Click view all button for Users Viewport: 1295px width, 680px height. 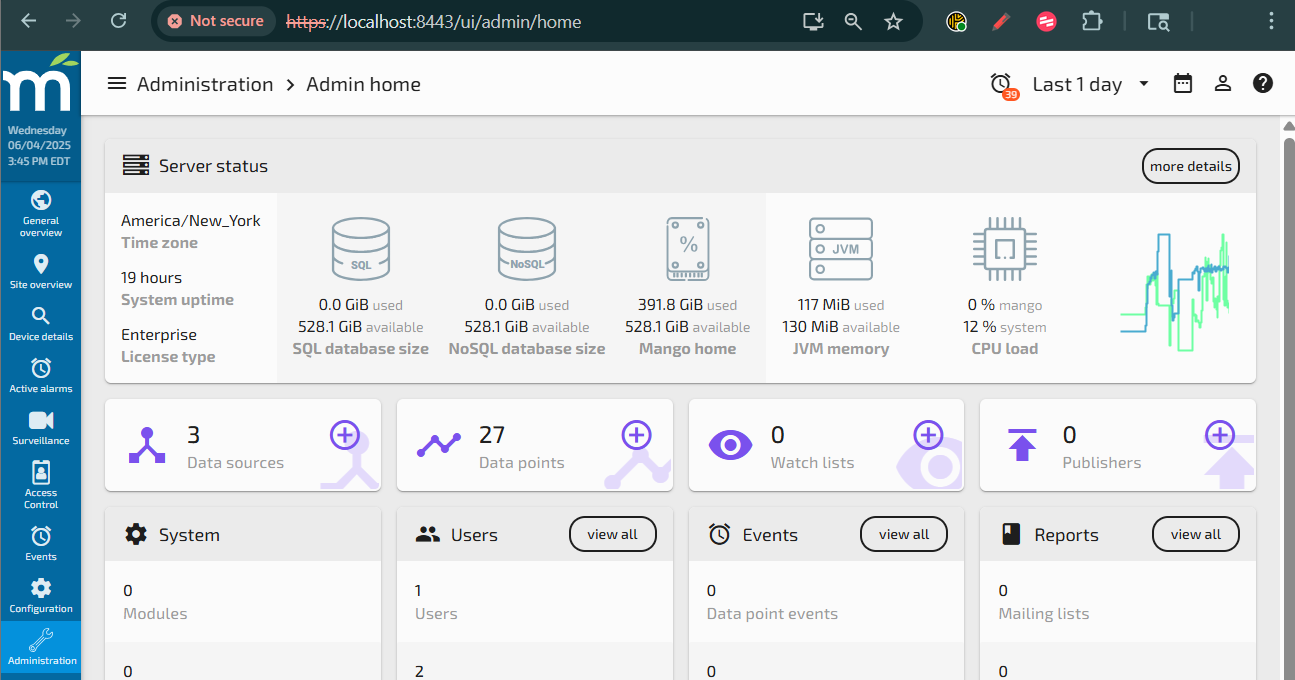(x=612, y=535)
